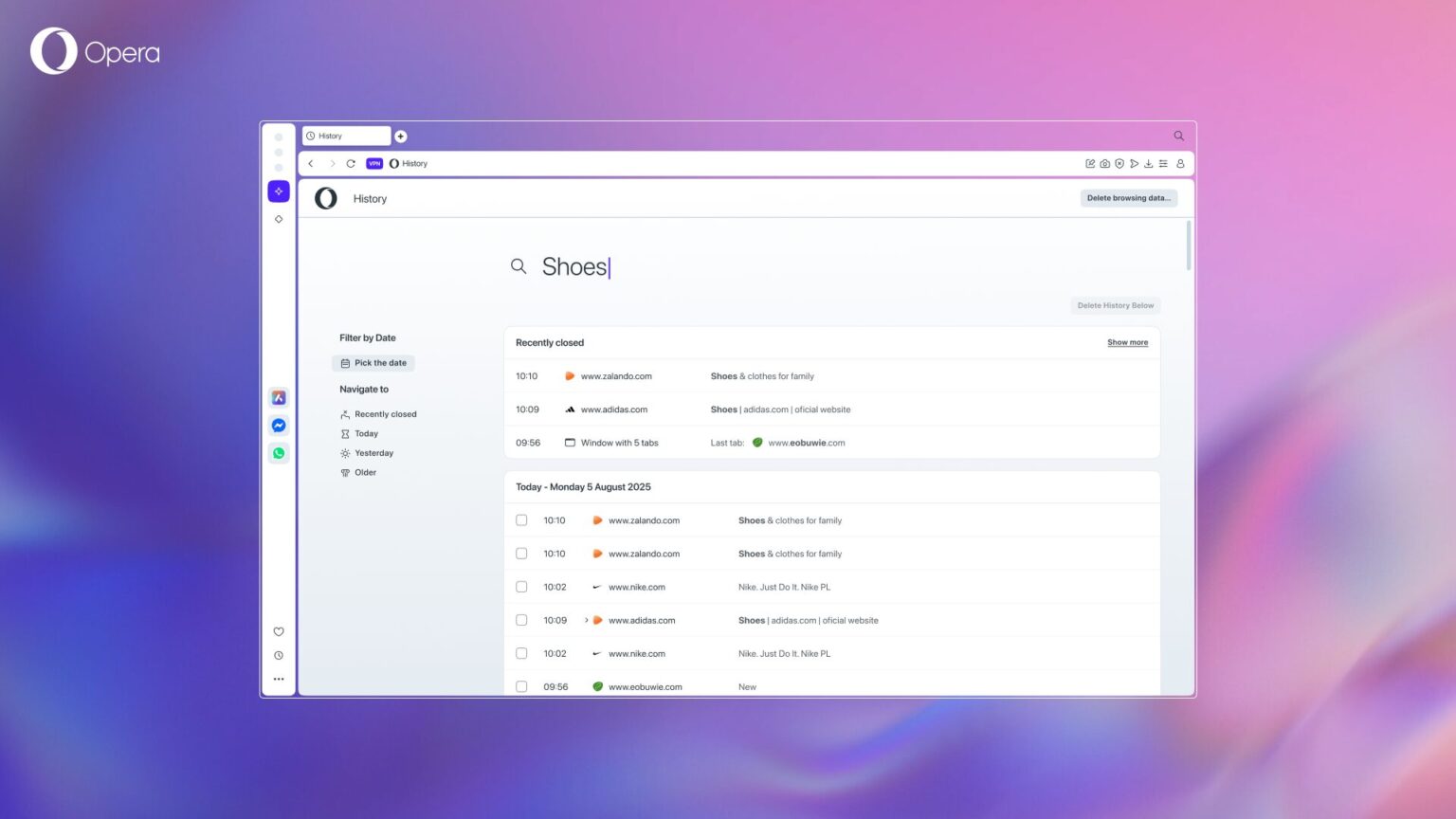The image size is (1456, 819).
Task: Open Bookmarks via the heart icon
Action: 278,631
